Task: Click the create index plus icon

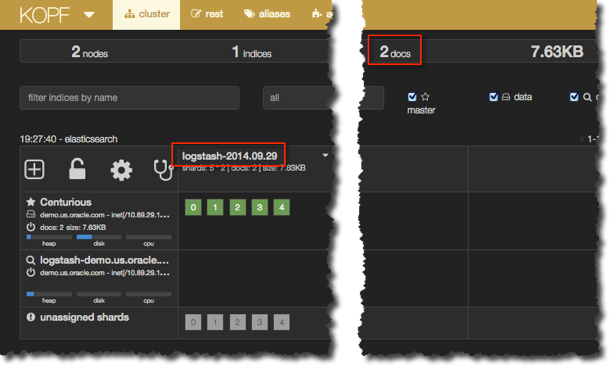Action: (x=34, y=170)
